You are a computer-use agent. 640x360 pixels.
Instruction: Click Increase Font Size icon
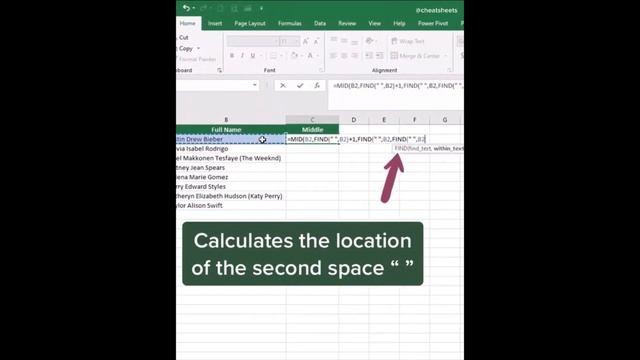tap(306, 41)
